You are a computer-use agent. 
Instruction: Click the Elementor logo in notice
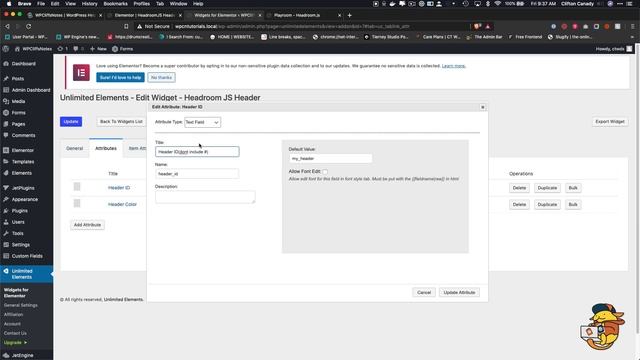81,73
